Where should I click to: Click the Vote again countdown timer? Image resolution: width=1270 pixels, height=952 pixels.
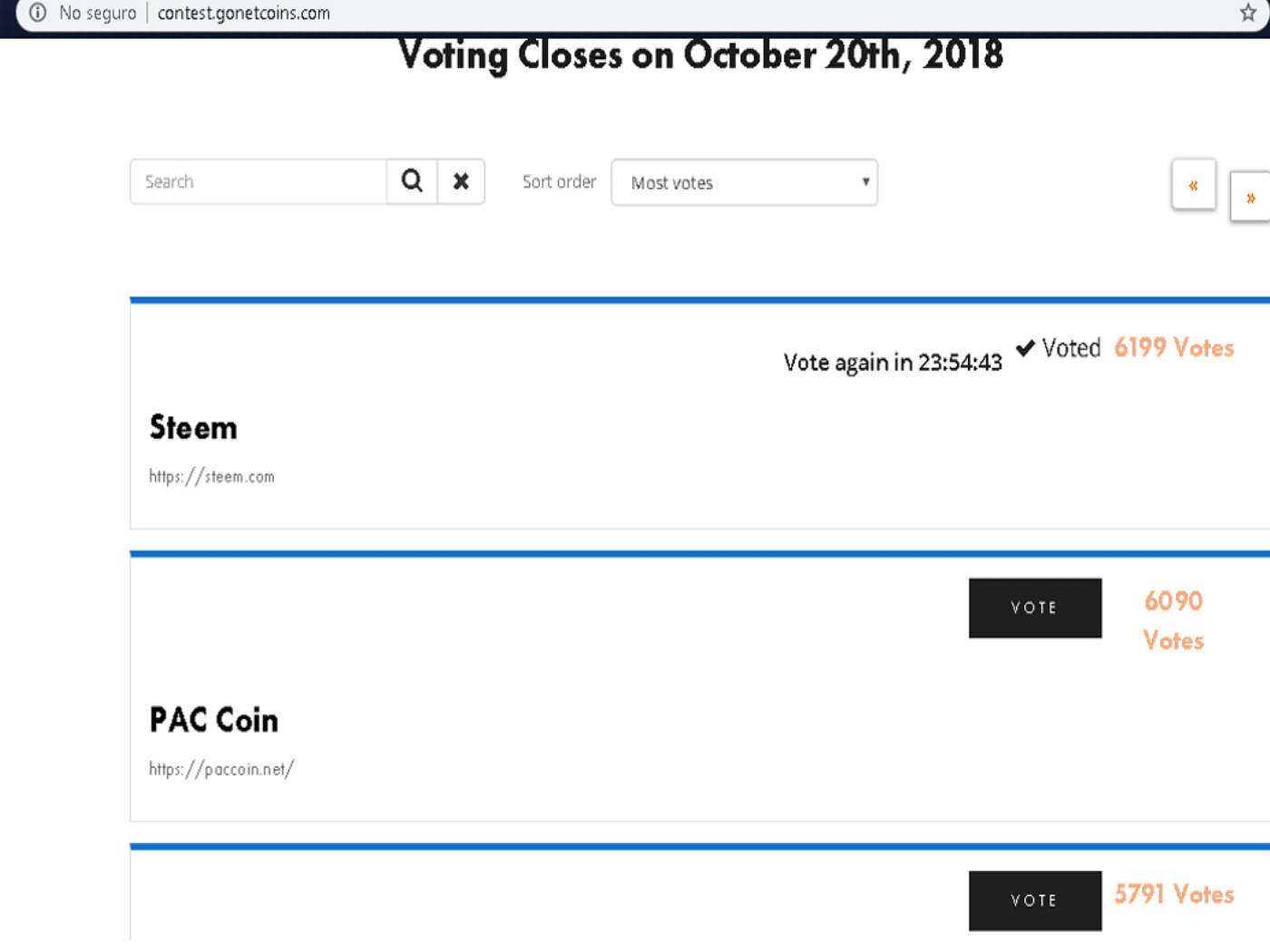pos(893,363)
